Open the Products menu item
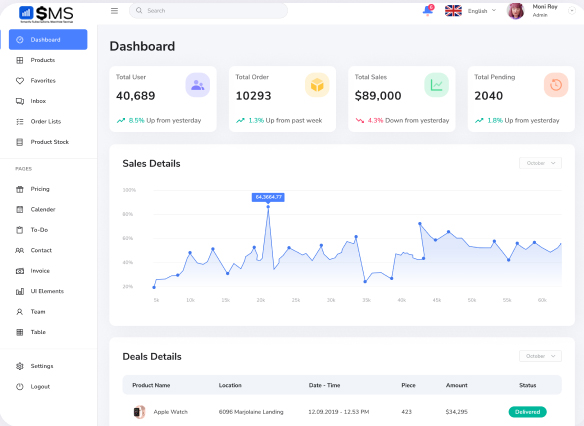584x426 pixels. click(43, 60)
